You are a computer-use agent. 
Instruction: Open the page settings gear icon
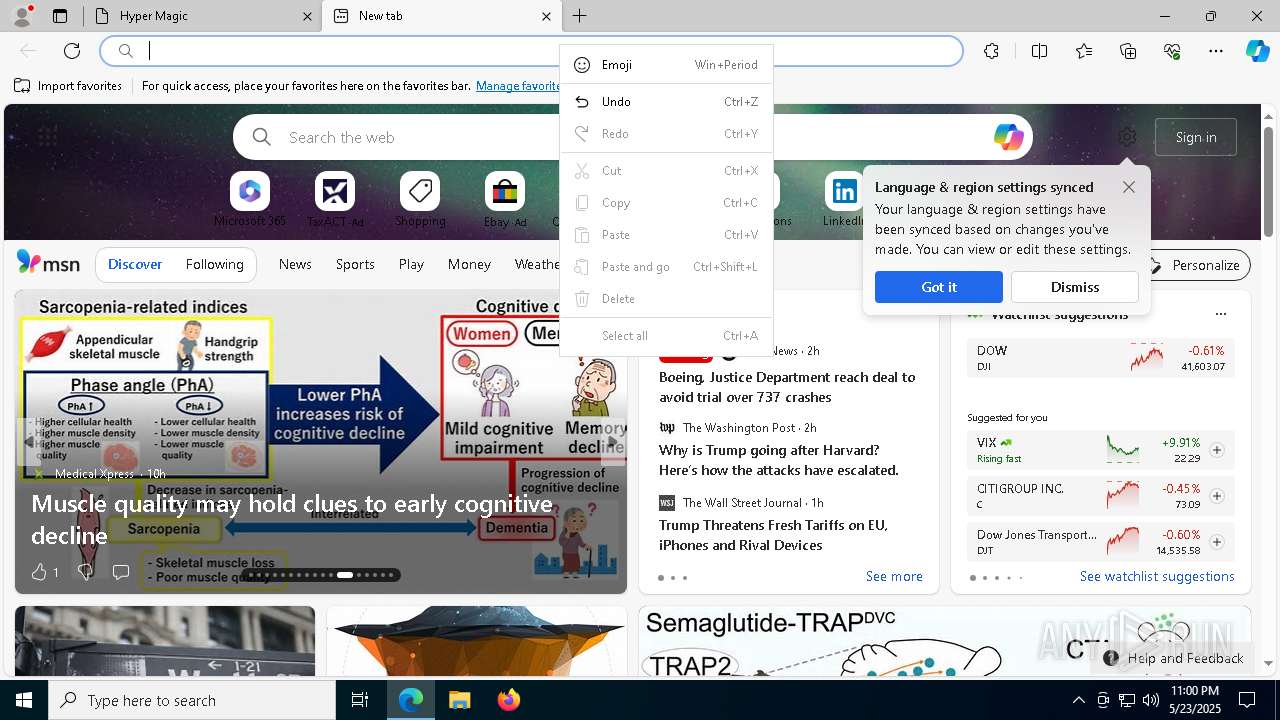click(1127, 137)
